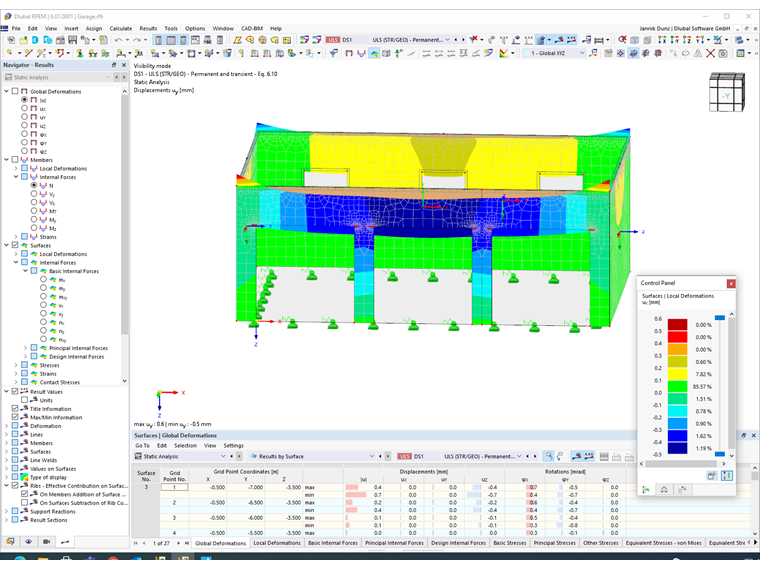760x570 pixels.
Task: Click the filter with red X icon
Action: tap(474, 40)
